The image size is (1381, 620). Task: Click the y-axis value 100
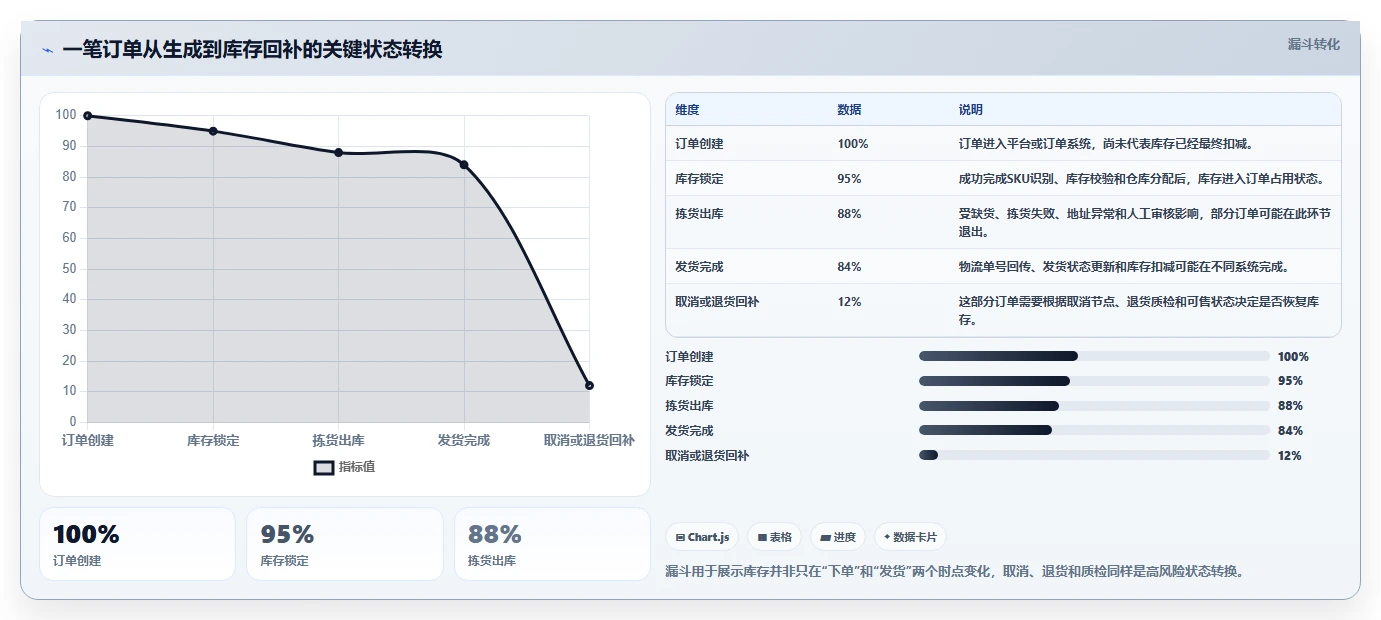(x=66, y=115)
